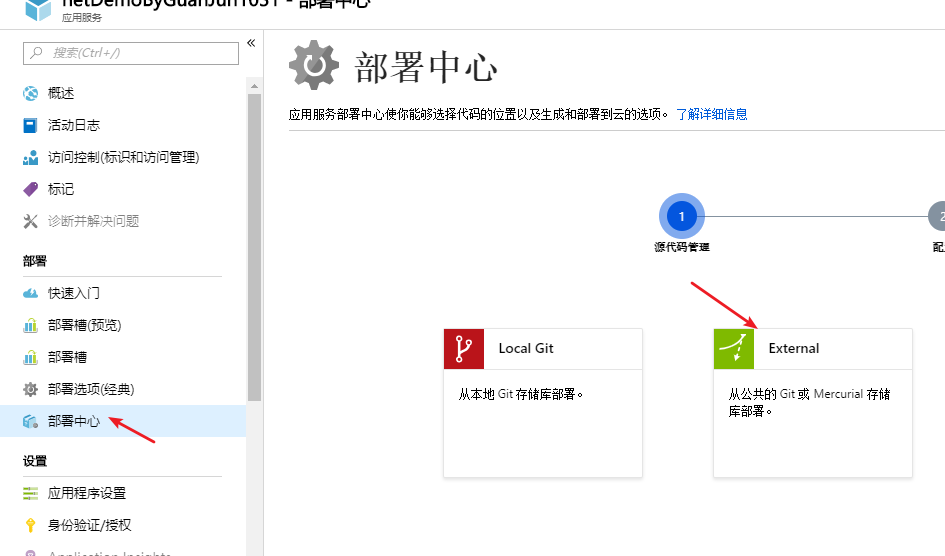Click the Local Git red branch icon
Viewport: 945px width, 556px height.
point(464,349)
